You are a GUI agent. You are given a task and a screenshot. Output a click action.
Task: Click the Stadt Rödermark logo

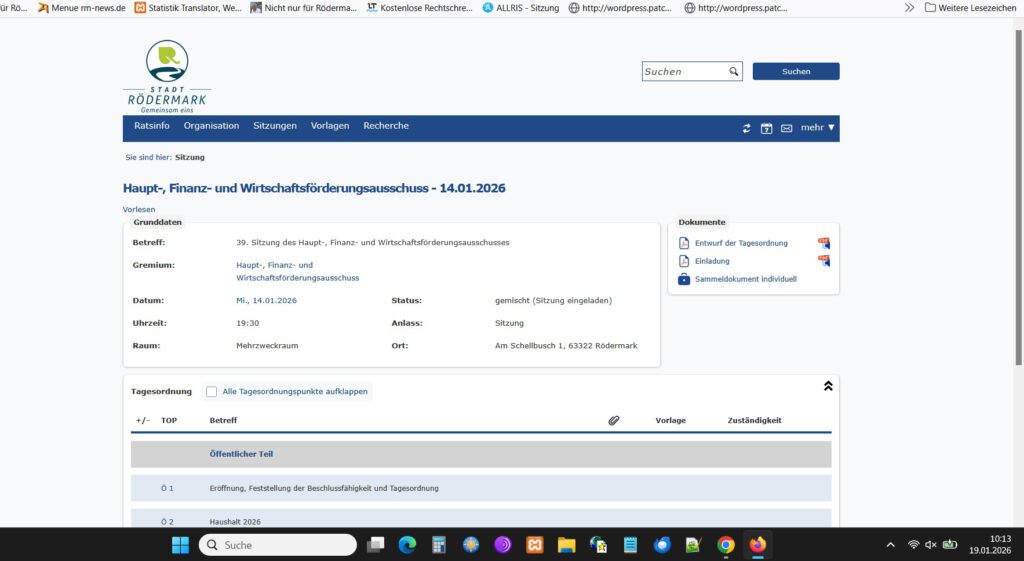click(x=167, y=75)
